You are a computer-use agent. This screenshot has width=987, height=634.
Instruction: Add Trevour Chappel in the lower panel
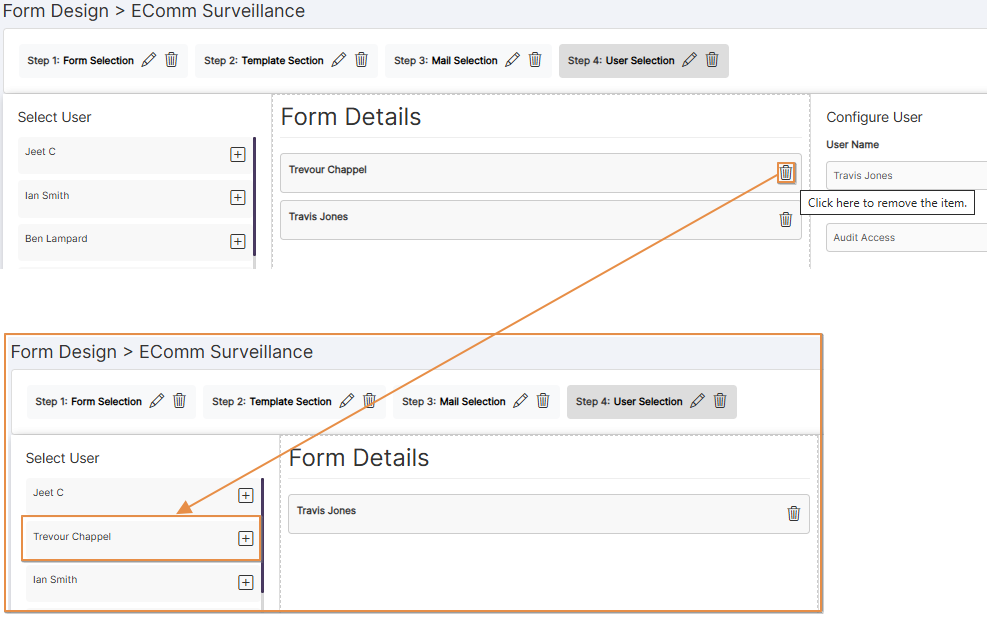tap(245, 538)
